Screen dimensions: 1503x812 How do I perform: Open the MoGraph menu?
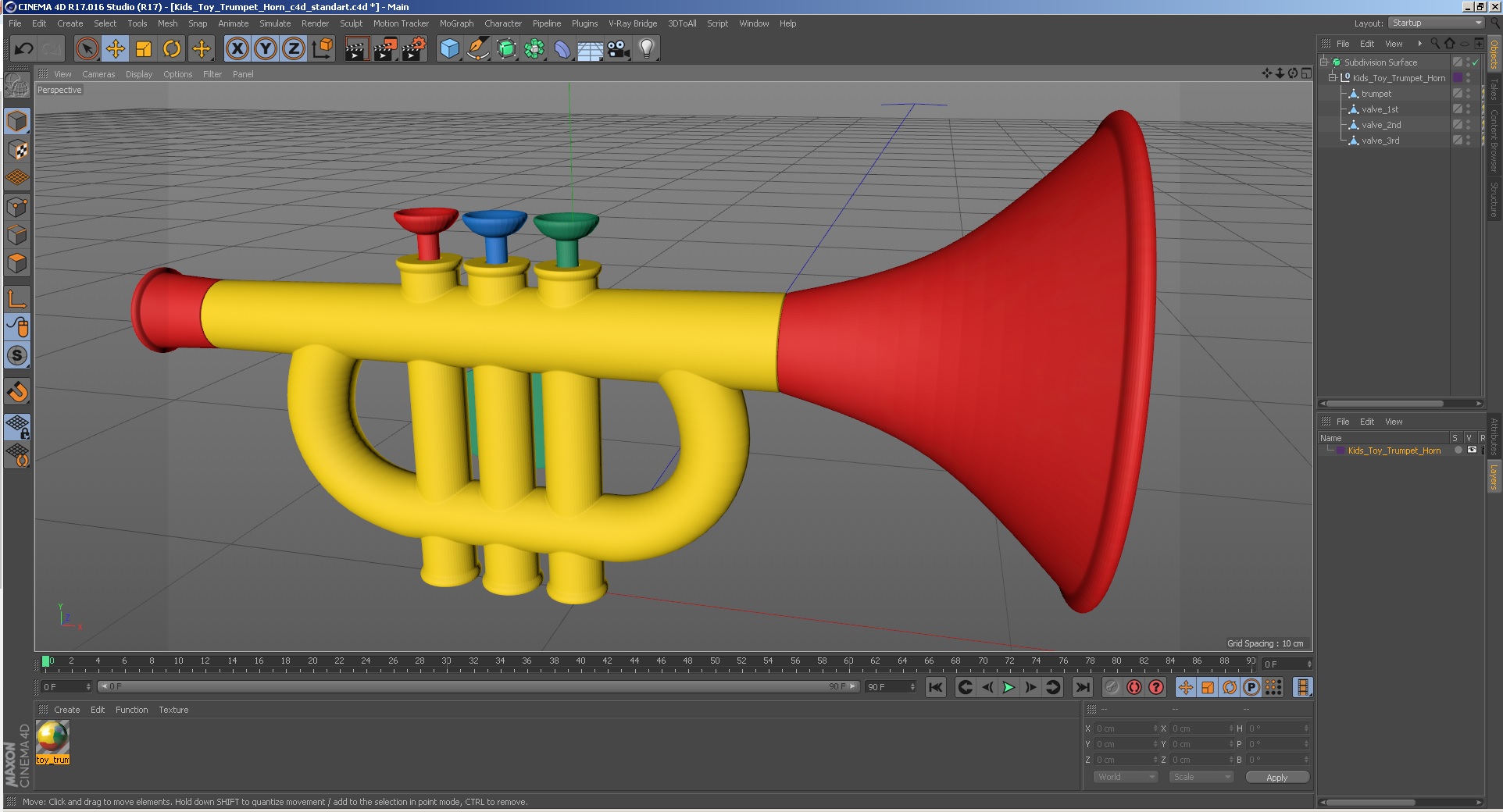coord(456,23)
